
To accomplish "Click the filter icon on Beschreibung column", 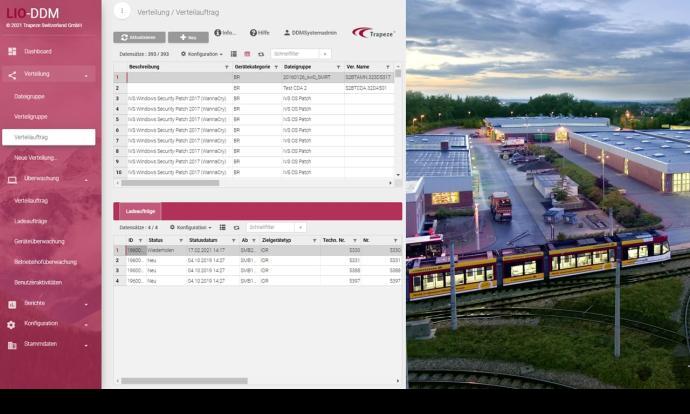I will point(226,66).
